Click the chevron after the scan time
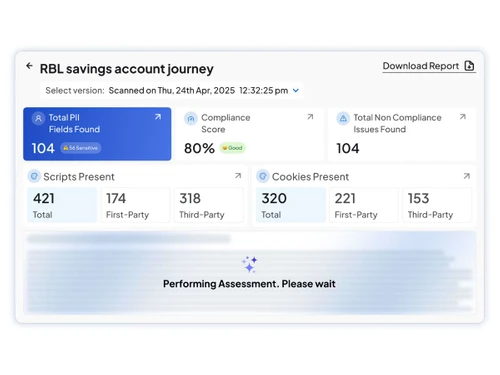The width and height of the screenshot is (500, 375). pyautogui.click(x=296, y=90)
